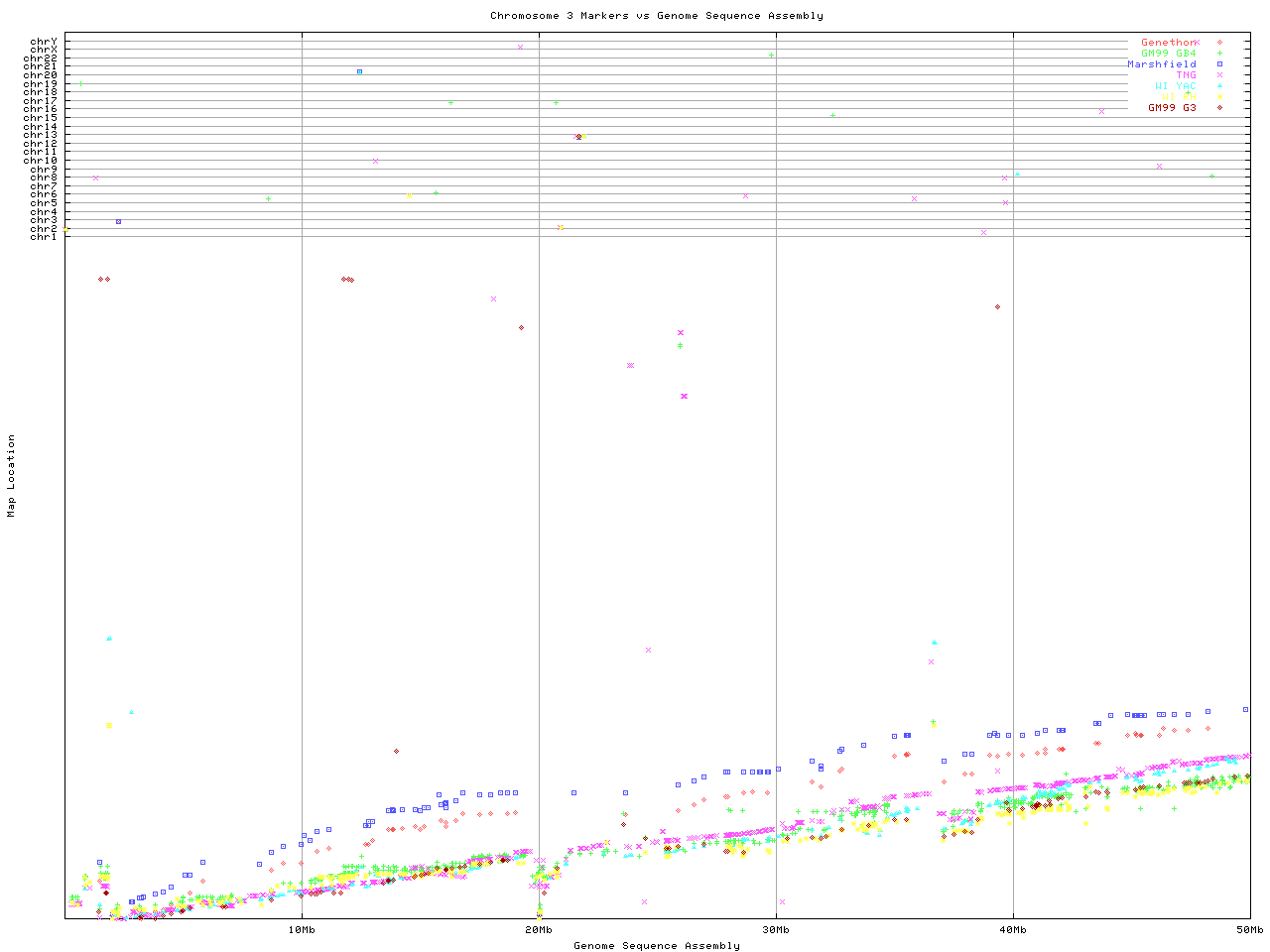1270x952 pixels.
Task: Select the Genethon legend label
Action: coord(1168,43)
